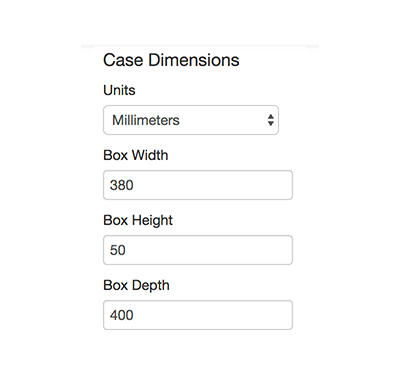Click the Millimeters text in Units selector
The height and width of the screenshot is (389, 400).
click(146, 120)
